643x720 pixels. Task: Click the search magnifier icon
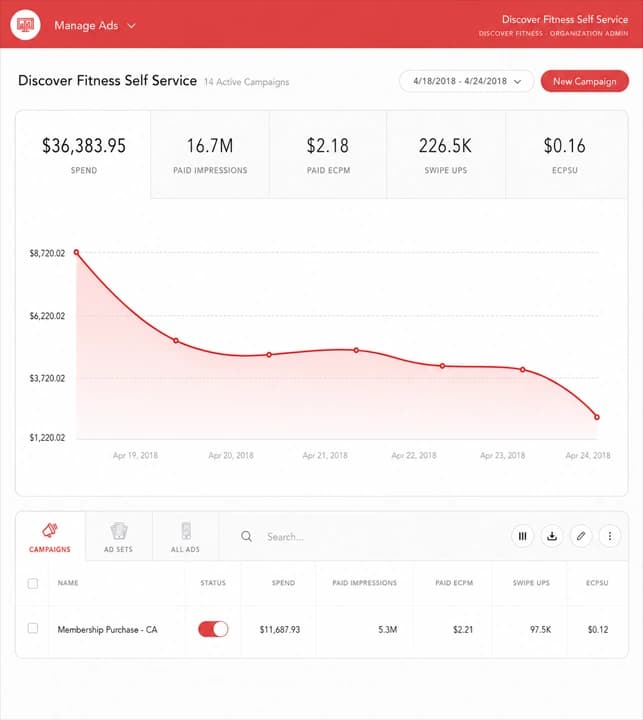click(x=247, y=536)
